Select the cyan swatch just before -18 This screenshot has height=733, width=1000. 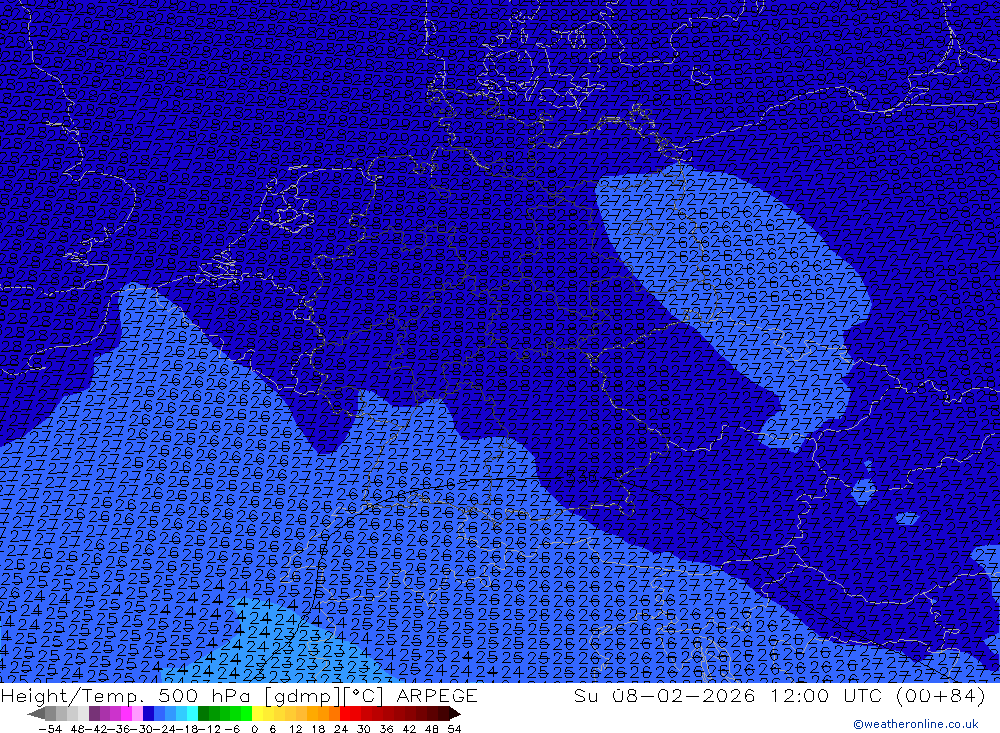192,714
